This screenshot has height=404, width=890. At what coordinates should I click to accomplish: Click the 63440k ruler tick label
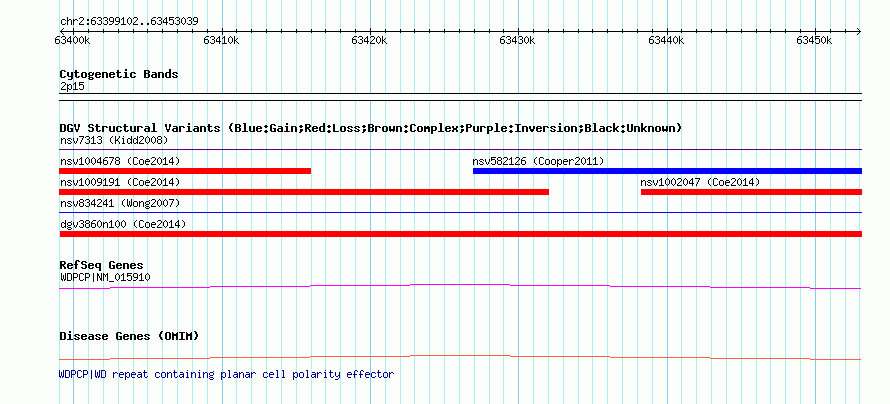[665, 40]
